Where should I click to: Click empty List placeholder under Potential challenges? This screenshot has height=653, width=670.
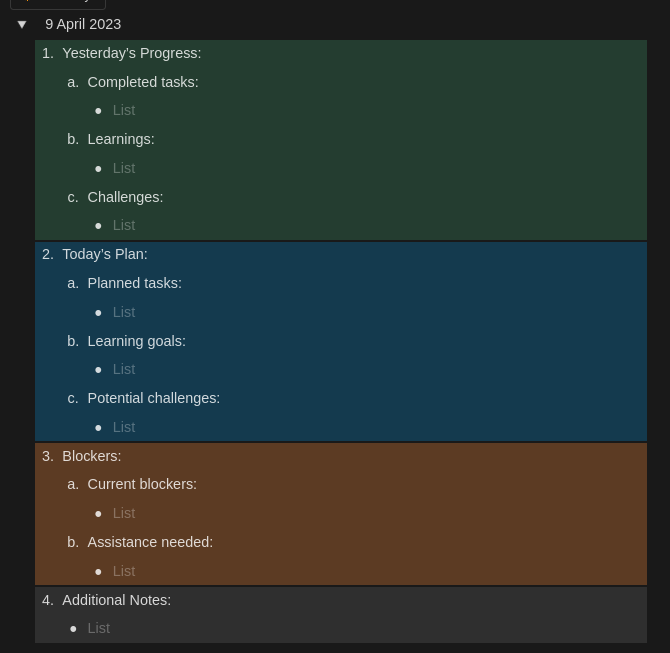pyautogui.click(x=124, y=427)
